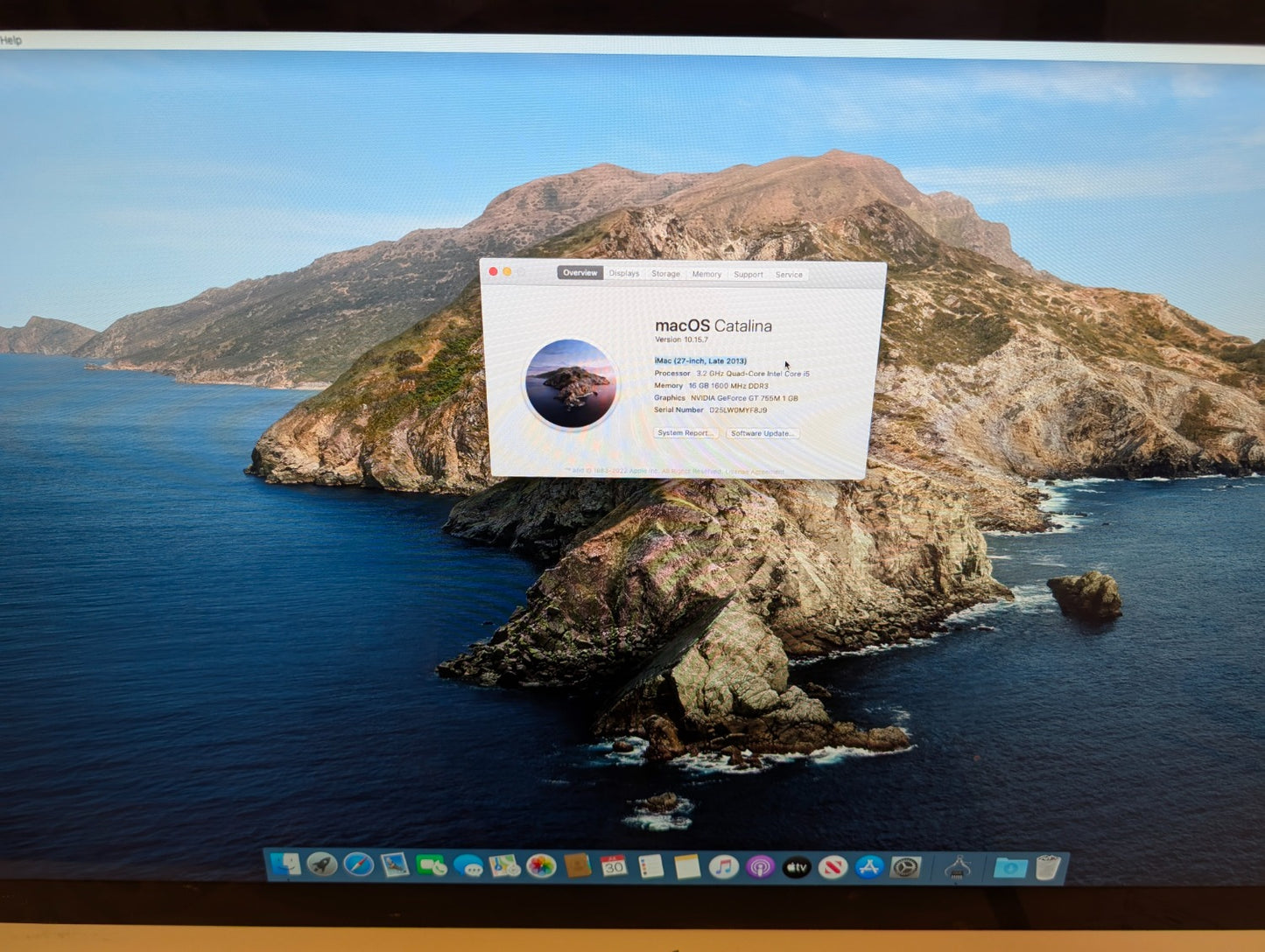The height and width of the screenshot is (952, 1265).
Task: Open System Preferences gear in Dock
Action: [x=905, y=867]
